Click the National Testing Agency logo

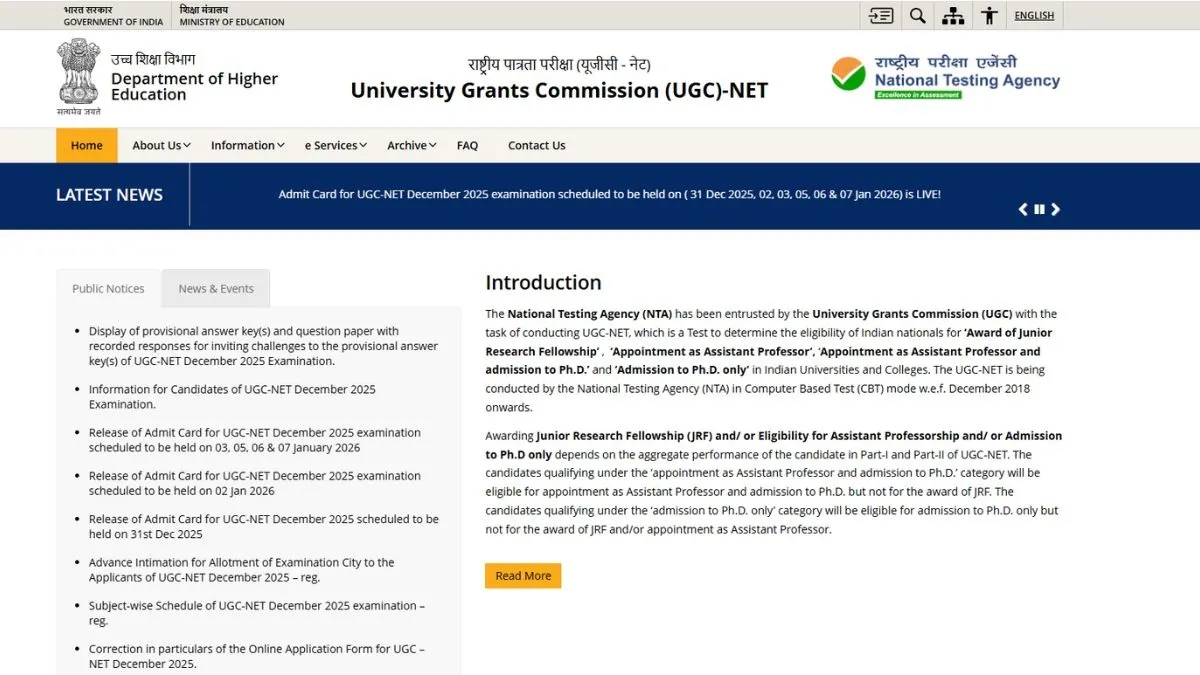945,77
